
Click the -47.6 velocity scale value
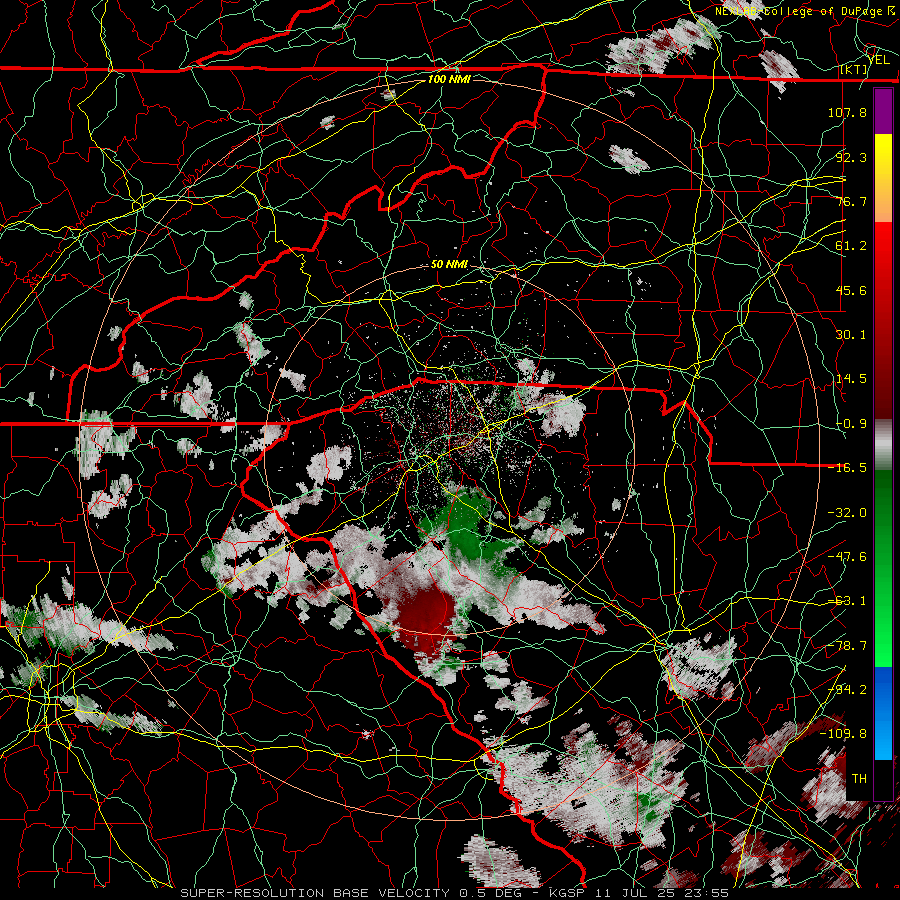point(847,557)
